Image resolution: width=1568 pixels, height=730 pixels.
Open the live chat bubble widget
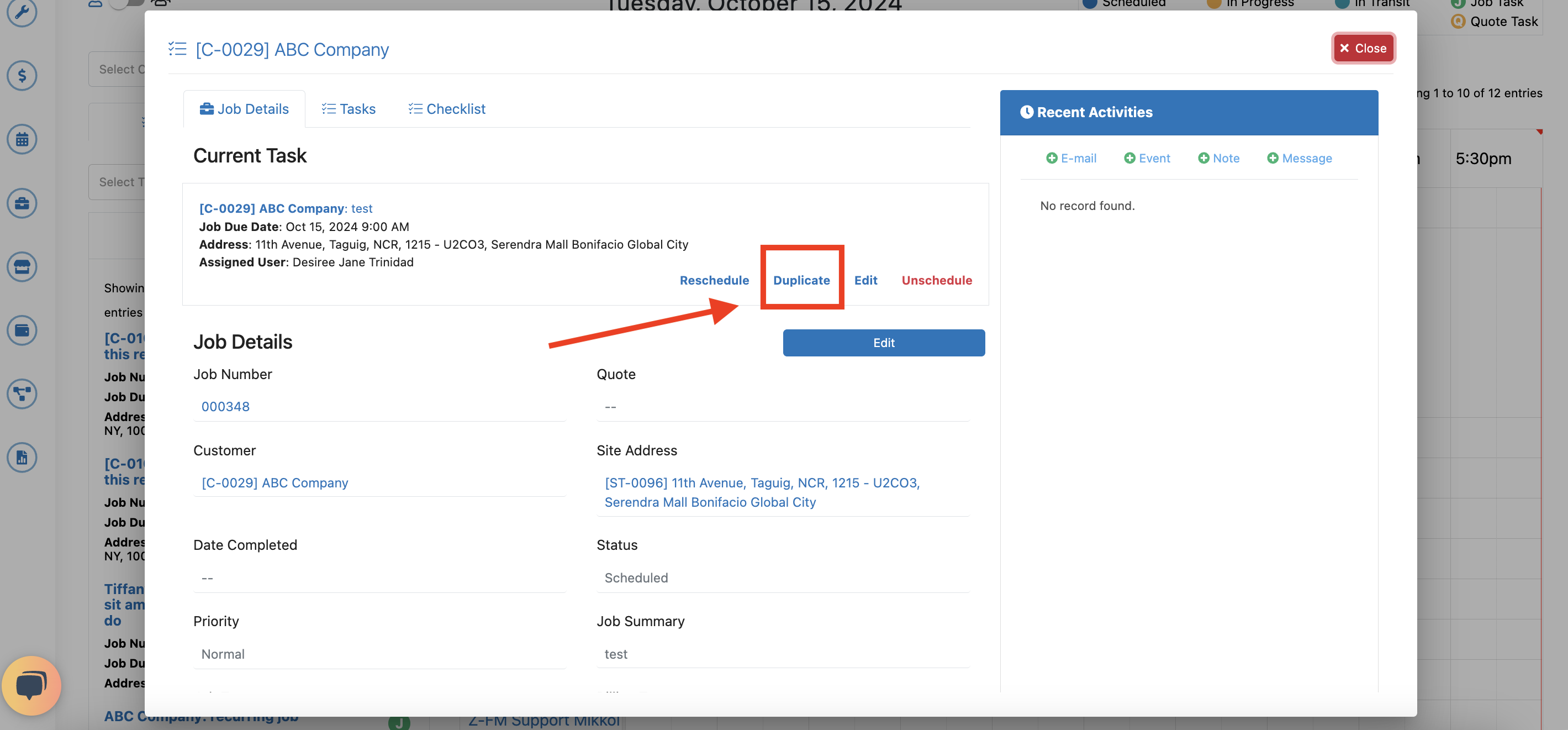tap(31, 685)
